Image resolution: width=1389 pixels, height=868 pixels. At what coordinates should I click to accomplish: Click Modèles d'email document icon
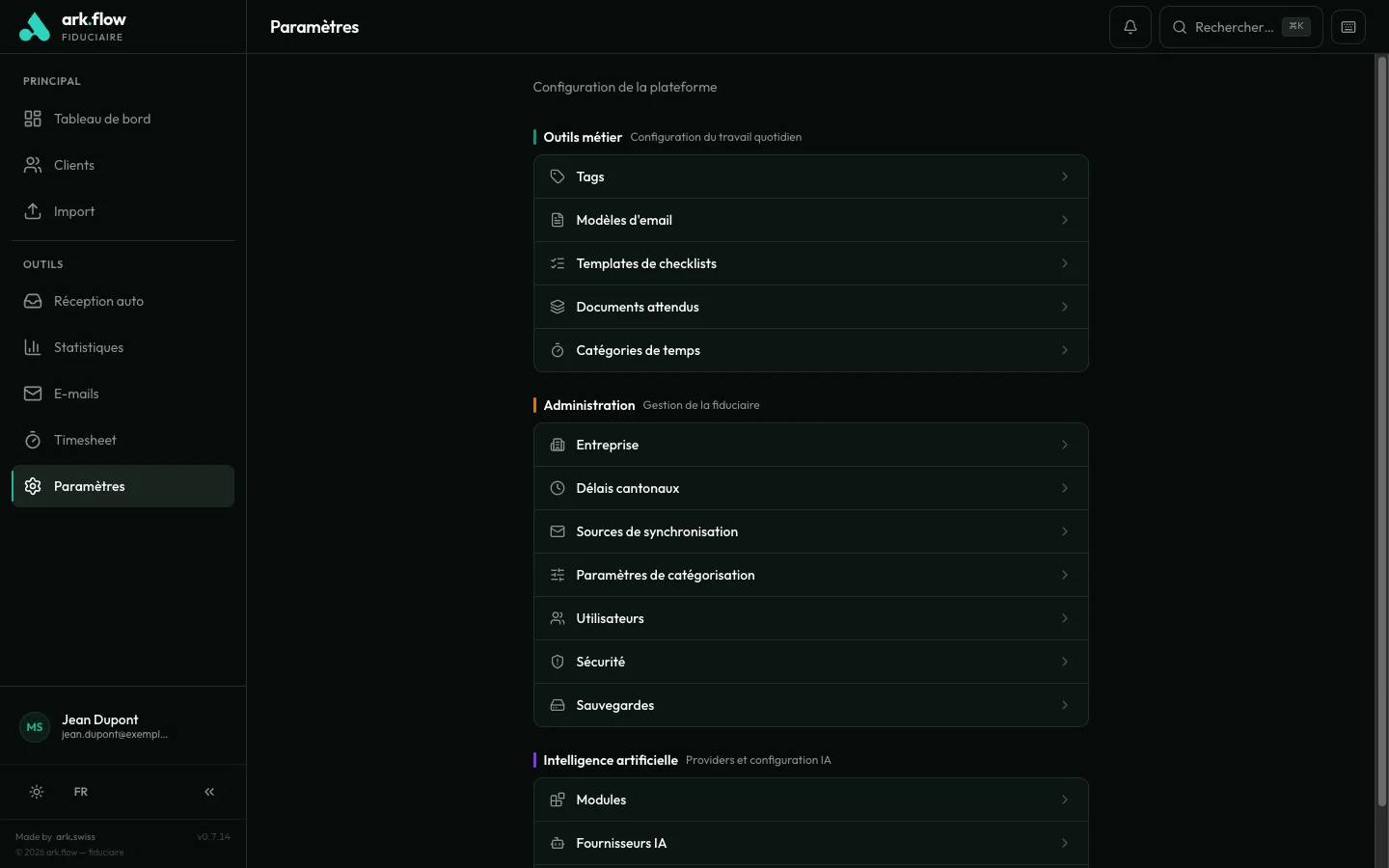558,220
